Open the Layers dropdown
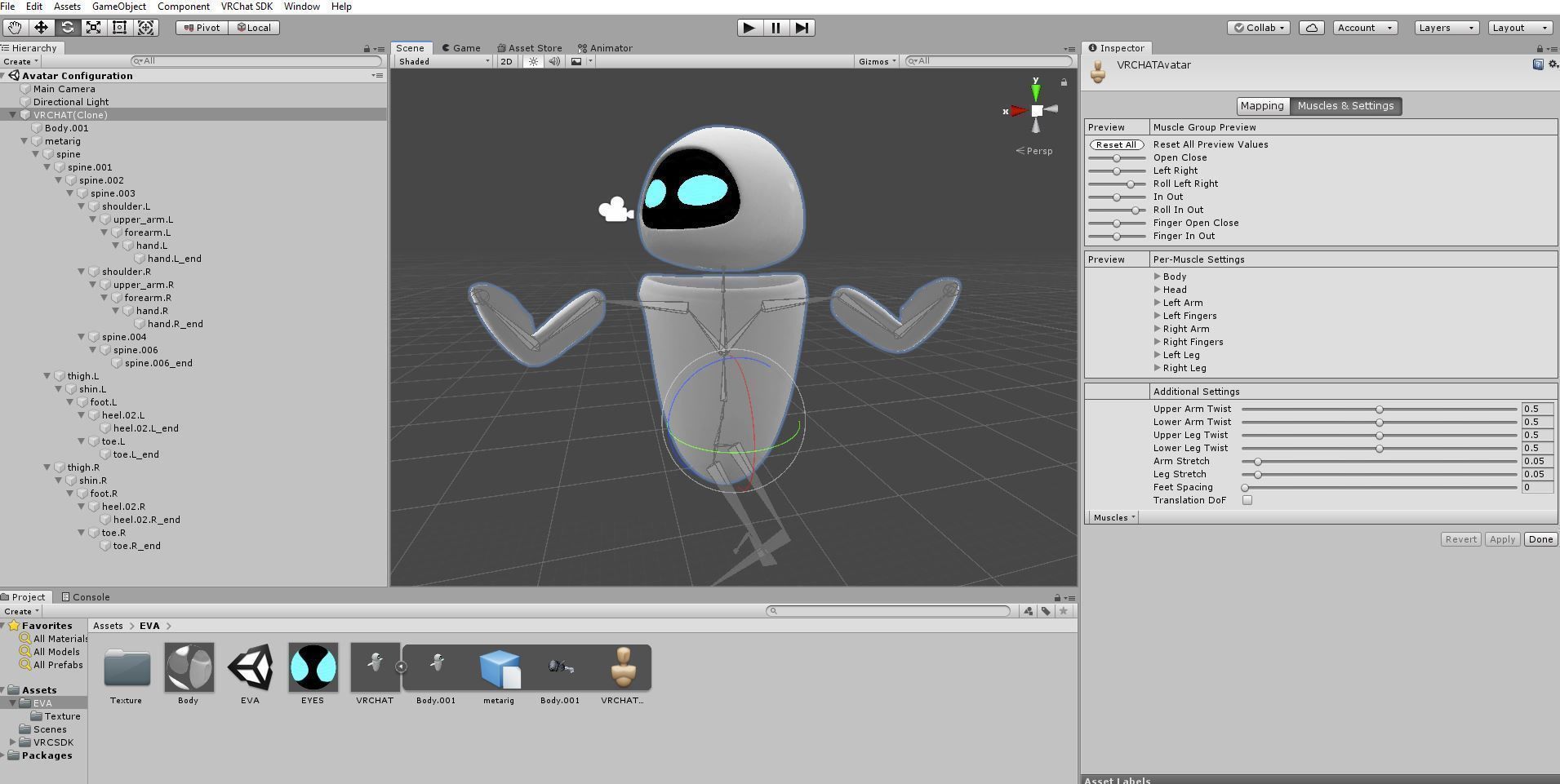Screen dimensions: 1560x784 1446,28
